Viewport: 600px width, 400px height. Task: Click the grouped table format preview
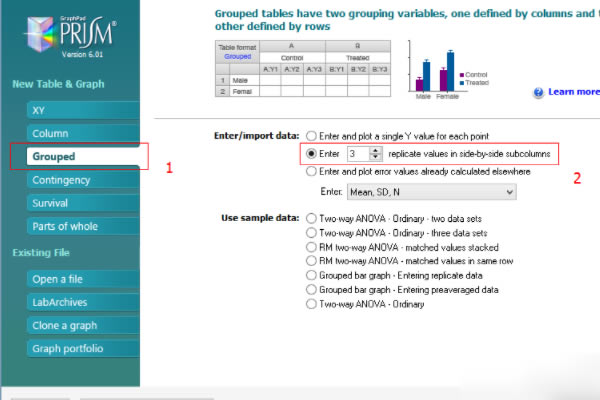[x=303, y=69]
